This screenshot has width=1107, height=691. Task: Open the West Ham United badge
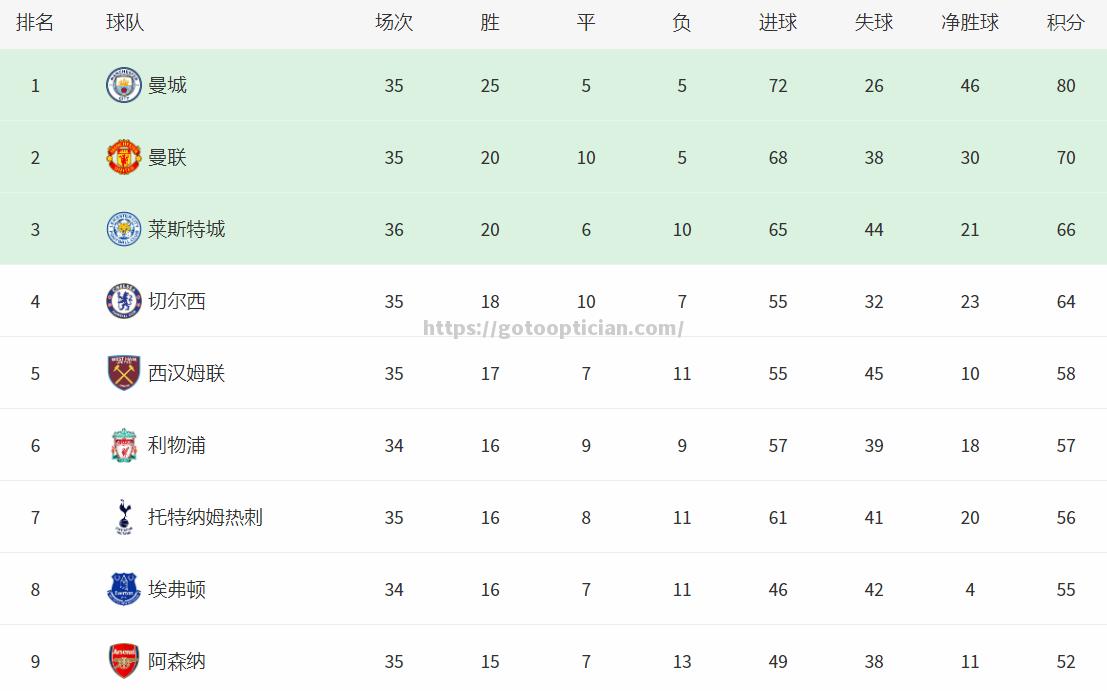pyautogui.click(x=124, y=373)
